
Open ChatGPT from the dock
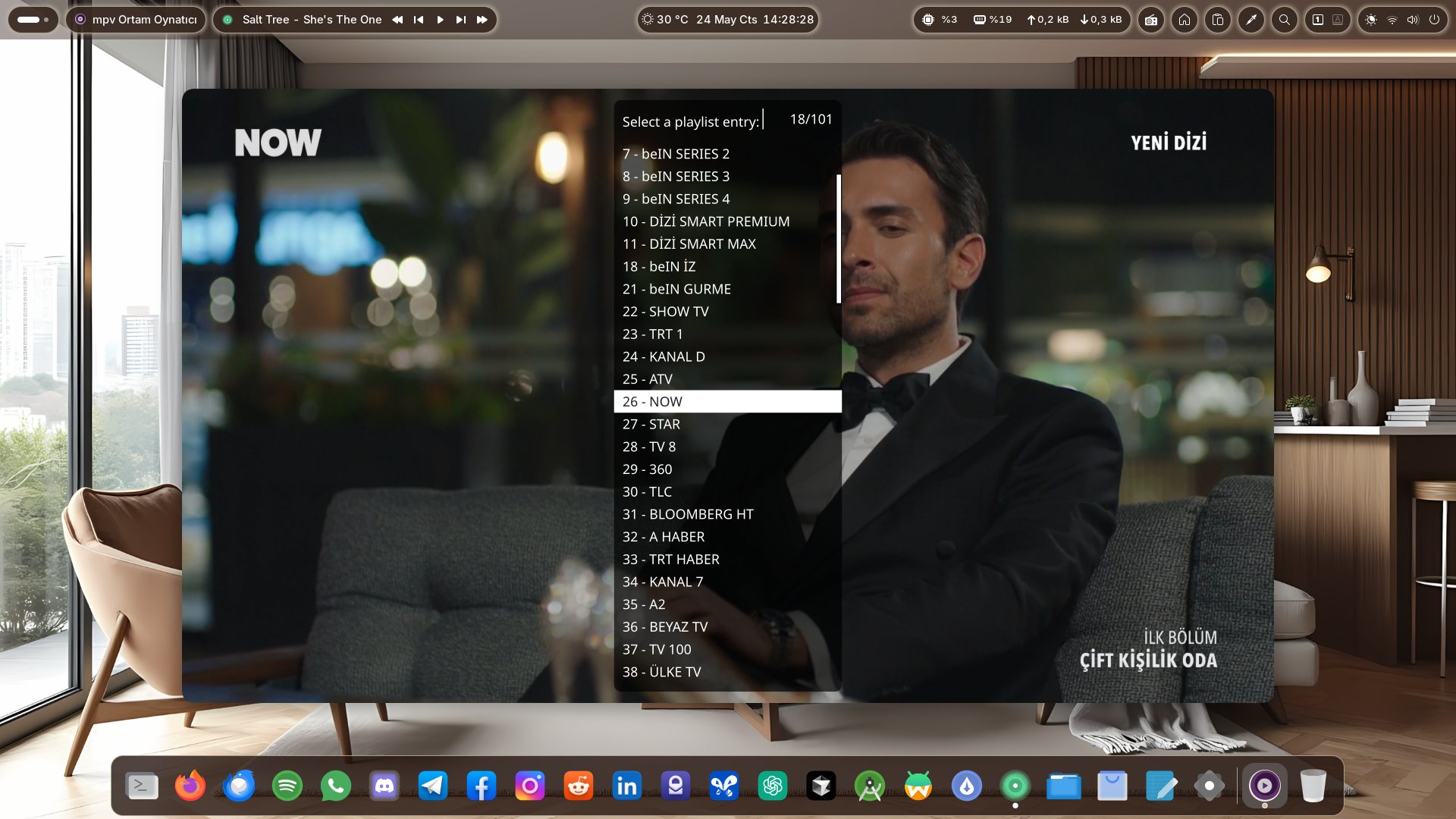click(x=773, y=786)
